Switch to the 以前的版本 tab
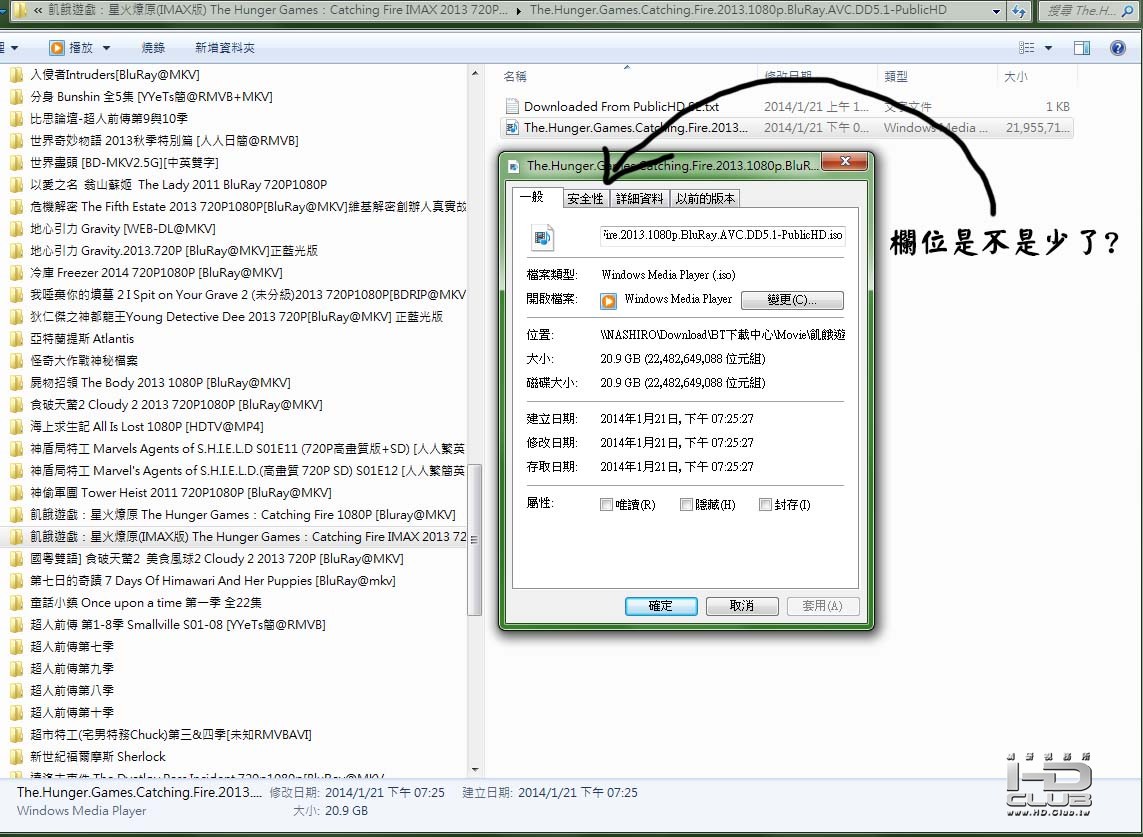This screenshot has height=837, width=1143. click(x=705, y=199)
